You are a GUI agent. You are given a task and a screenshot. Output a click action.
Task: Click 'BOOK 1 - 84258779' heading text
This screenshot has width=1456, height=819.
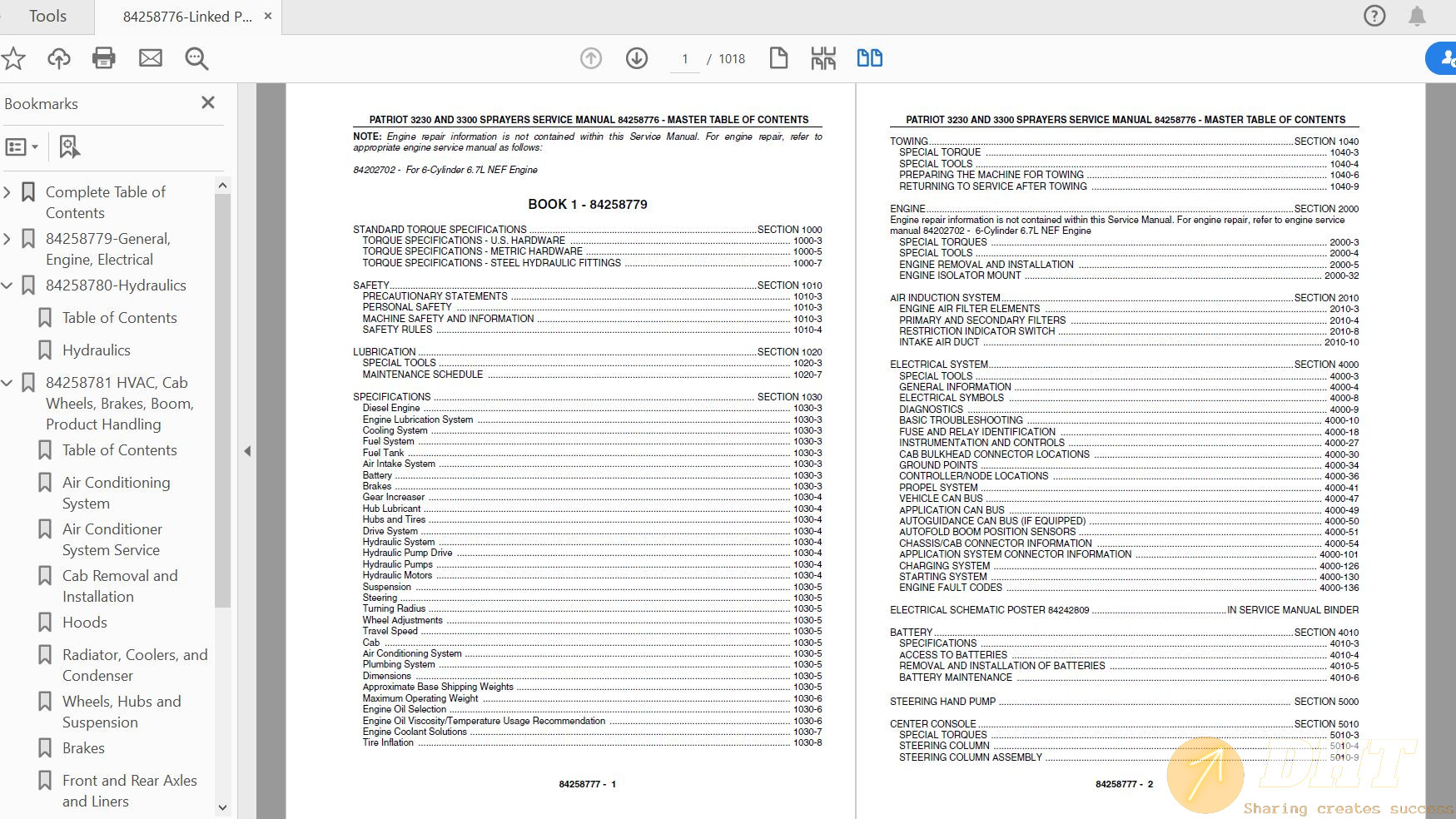tap(588, 204)
